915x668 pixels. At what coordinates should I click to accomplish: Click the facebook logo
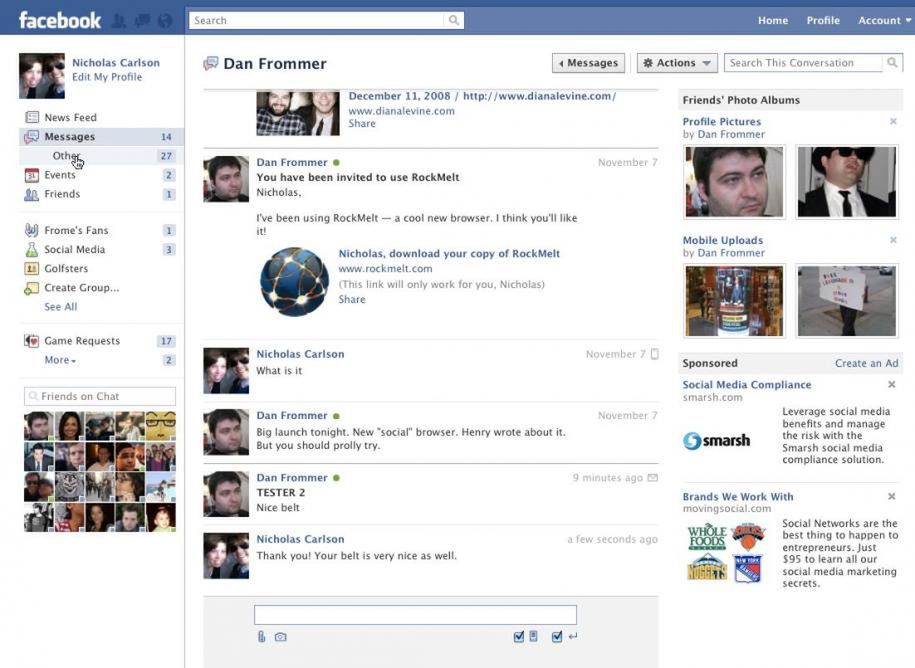(60, 20)
